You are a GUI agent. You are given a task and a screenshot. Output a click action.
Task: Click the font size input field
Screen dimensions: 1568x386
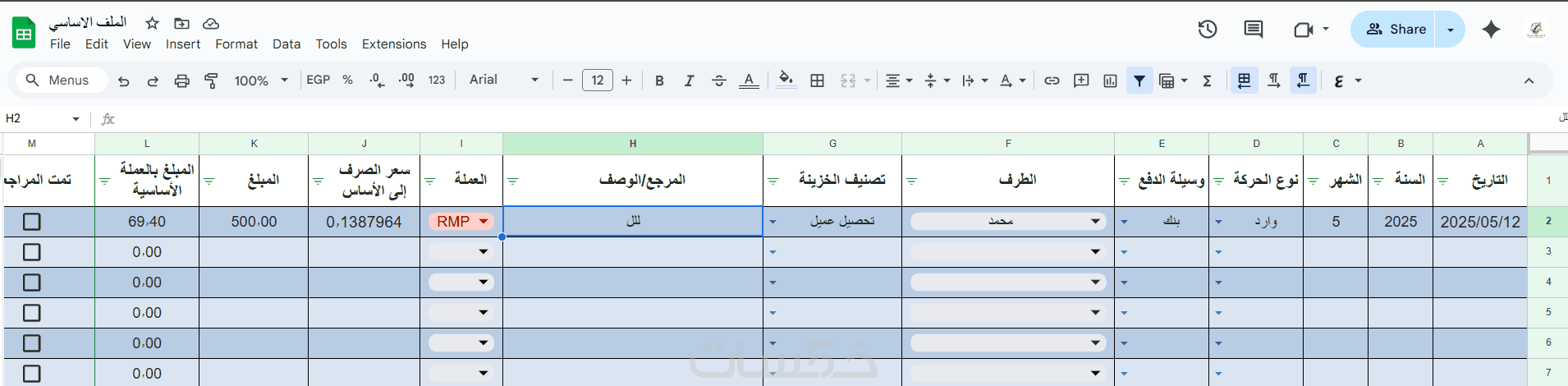pyautogui.click(x=597, y=80)
